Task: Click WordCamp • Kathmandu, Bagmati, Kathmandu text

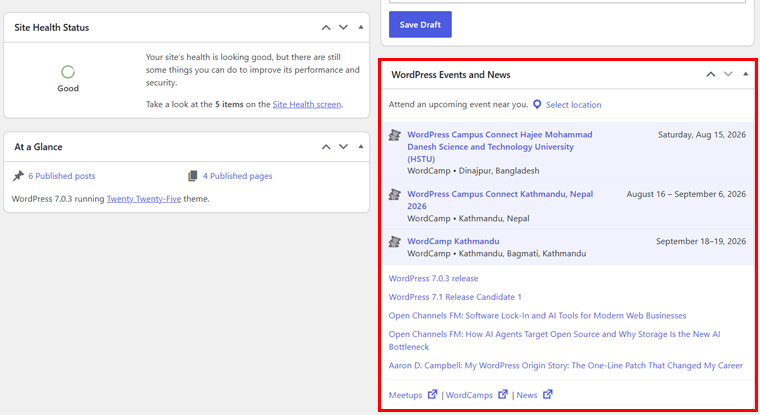Action: click(496, 254)
